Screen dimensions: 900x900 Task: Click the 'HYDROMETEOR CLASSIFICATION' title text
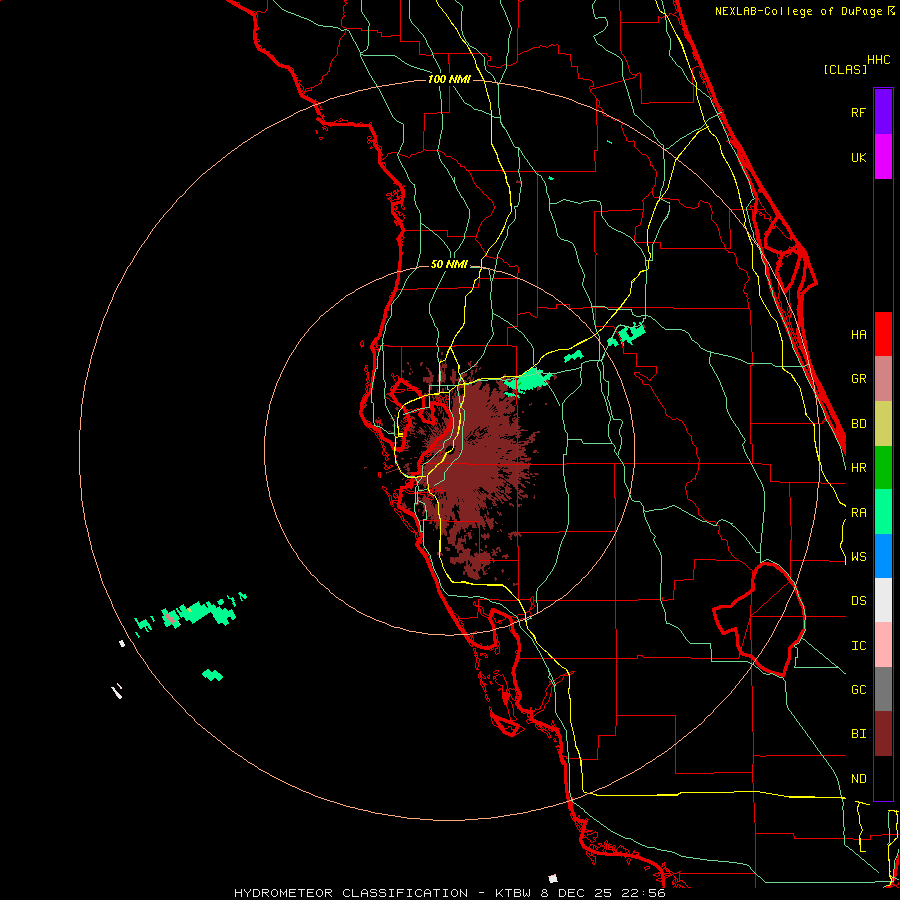(351, 893)
